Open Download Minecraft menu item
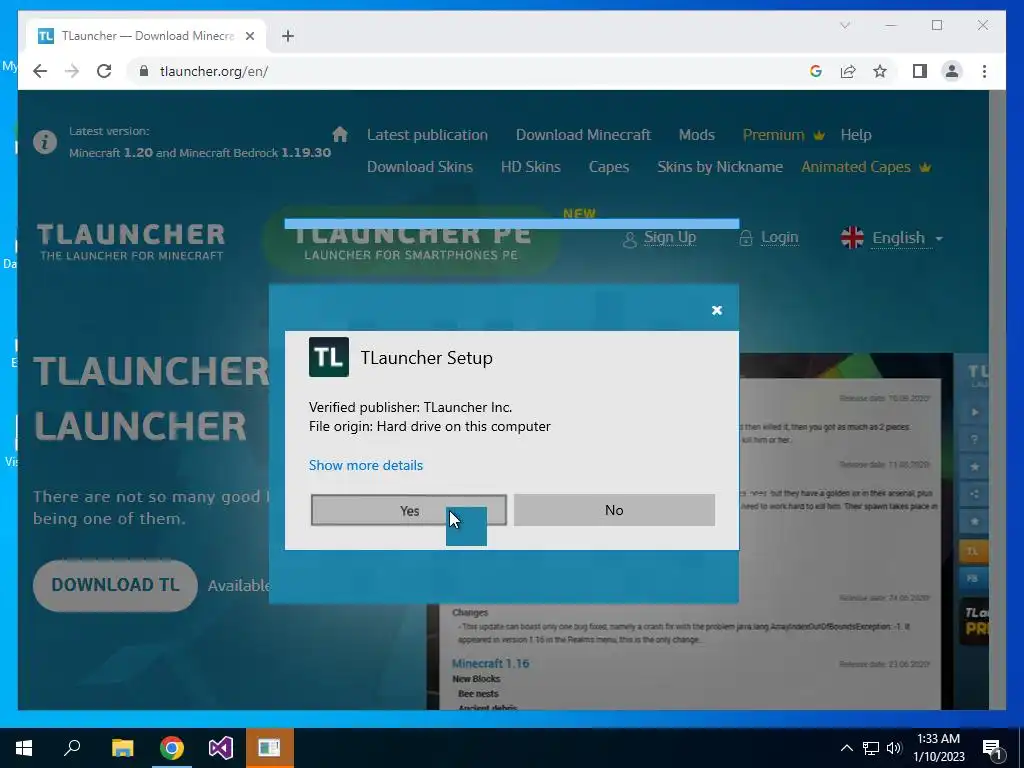1024x768 pixels. (x=583, y=135)
